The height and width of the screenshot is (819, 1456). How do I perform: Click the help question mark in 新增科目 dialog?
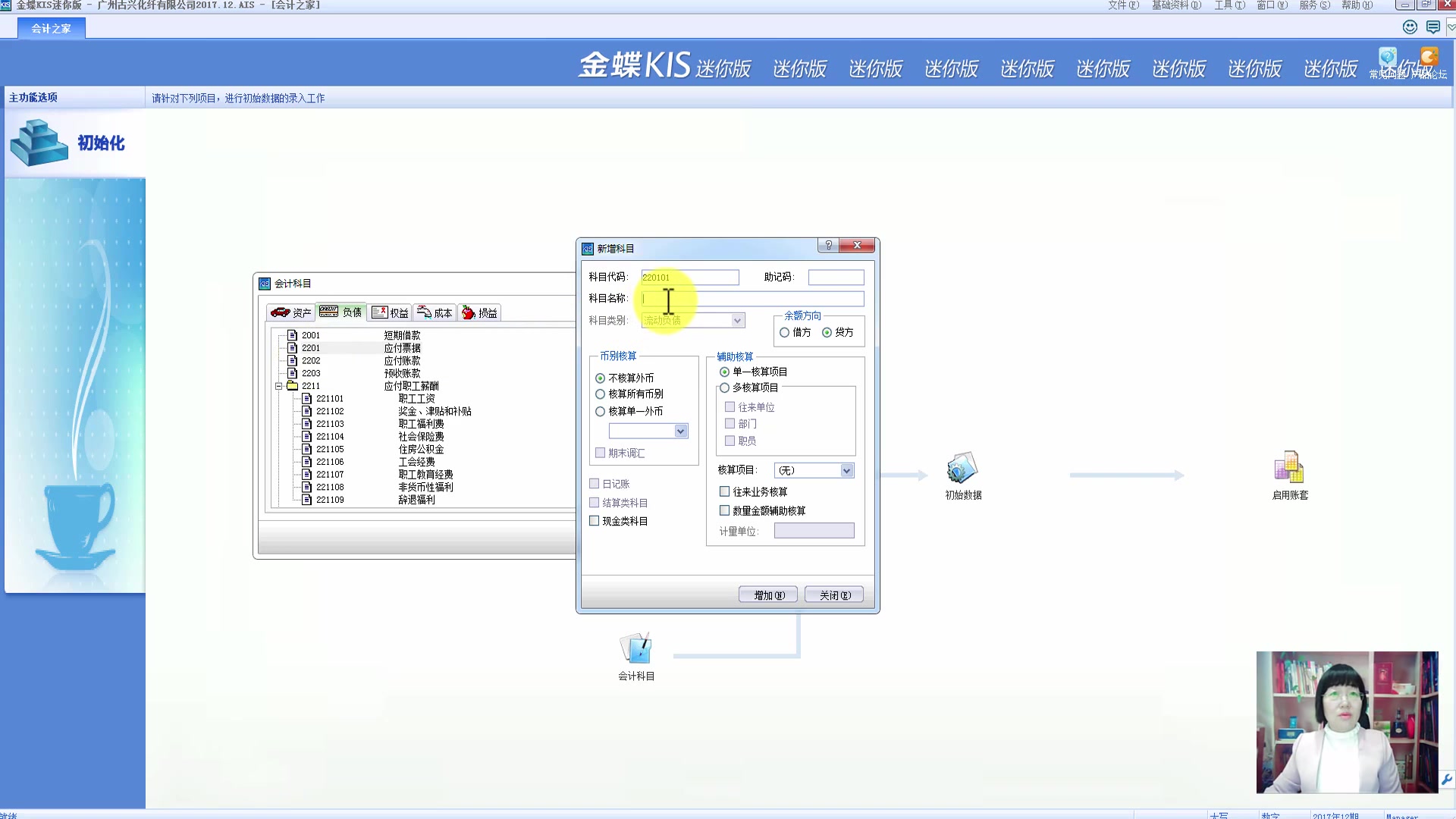tap(828, 246)
